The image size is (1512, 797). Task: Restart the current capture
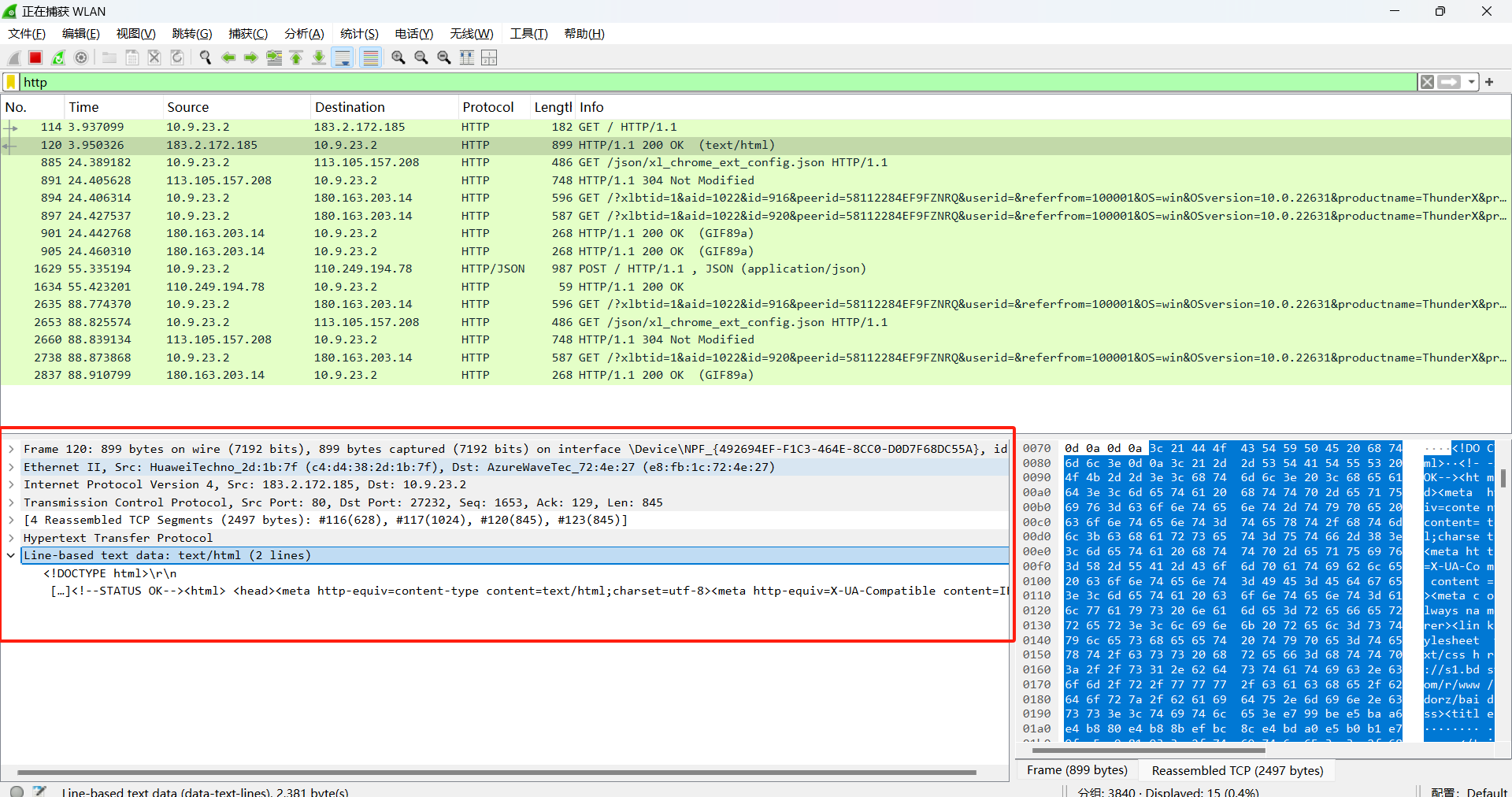point(58,57)
